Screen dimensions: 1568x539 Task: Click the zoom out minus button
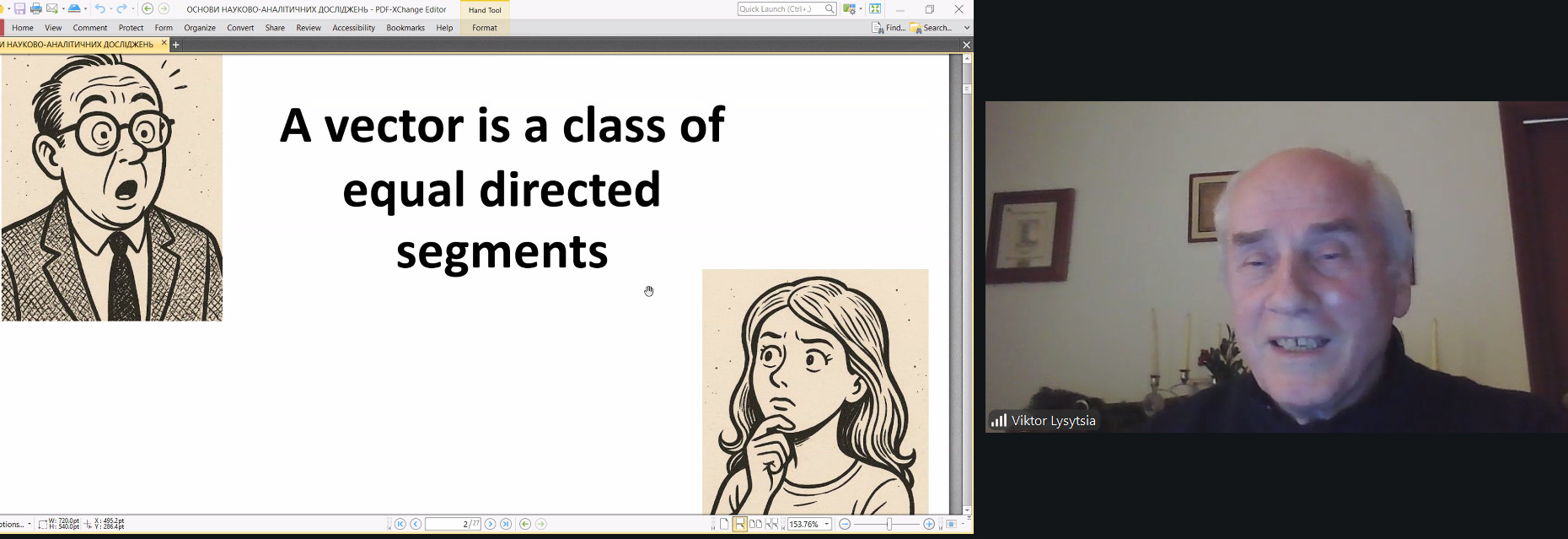click(844, 524)
